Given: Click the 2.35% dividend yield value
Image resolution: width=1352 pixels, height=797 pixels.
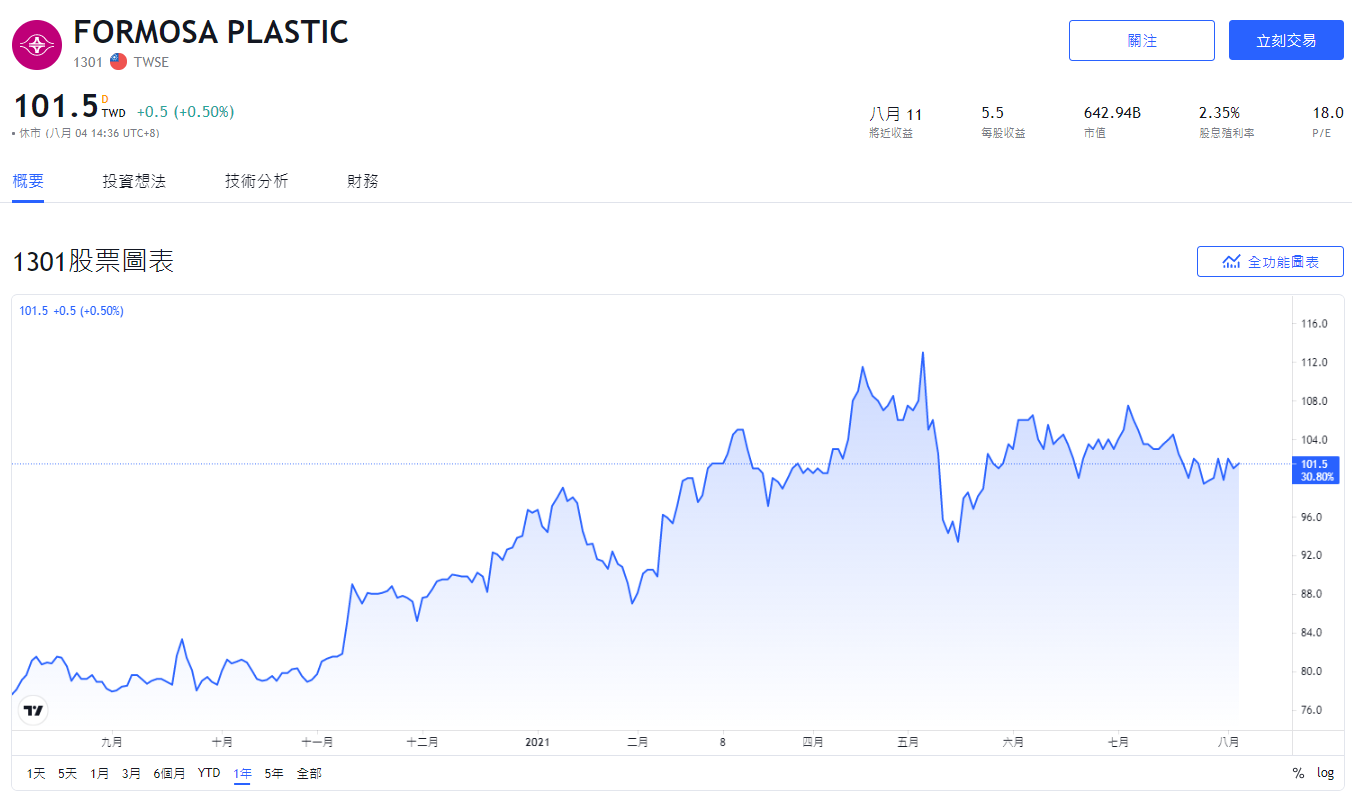Looking at the screenshot, I should pyautogui.click(x=1219, y=113).
